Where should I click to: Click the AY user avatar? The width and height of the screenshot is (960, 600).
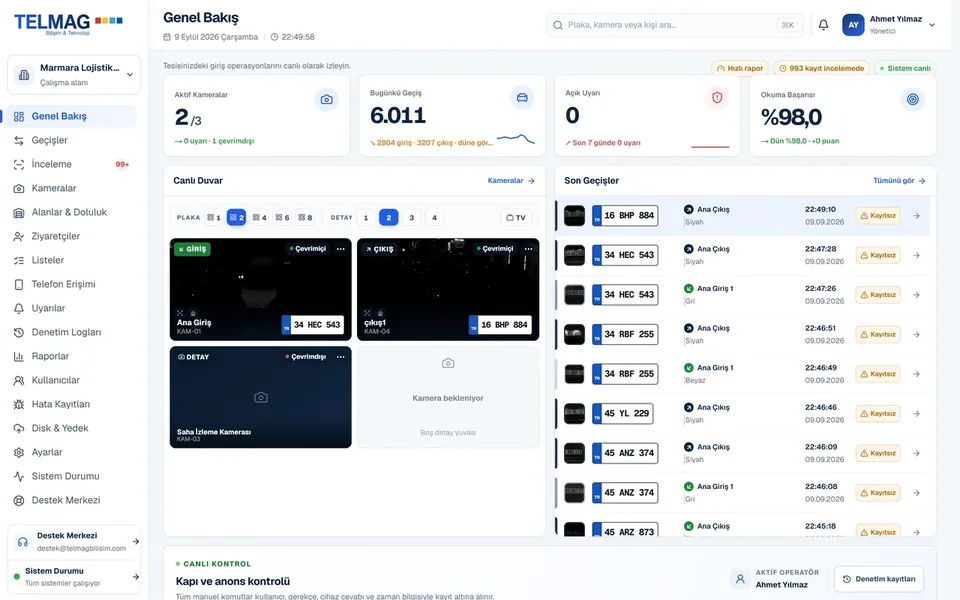click(853, 25)
